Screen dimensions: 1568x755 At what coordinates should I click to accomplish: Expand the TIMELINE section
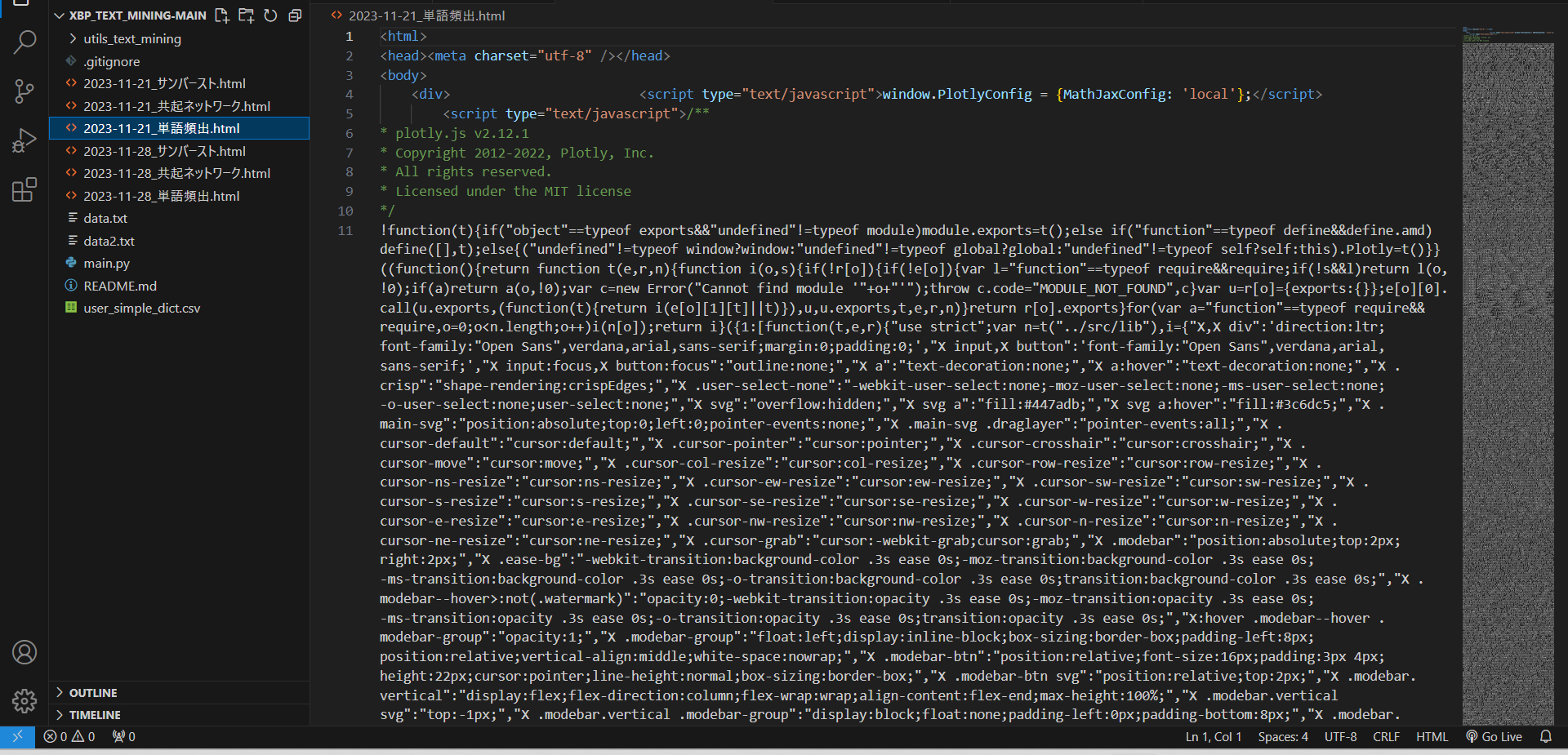(x=95, y=714)
